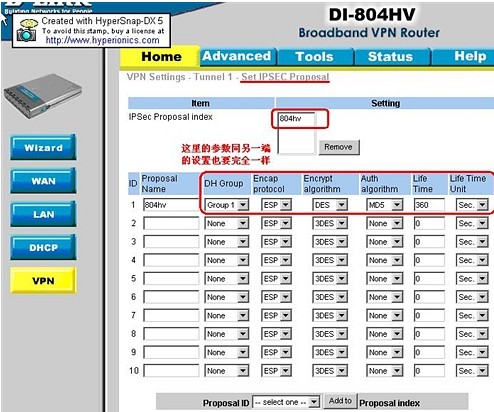The image size is (494, 412).
Task: Open the Tools tab
Action: click(315, 56)
